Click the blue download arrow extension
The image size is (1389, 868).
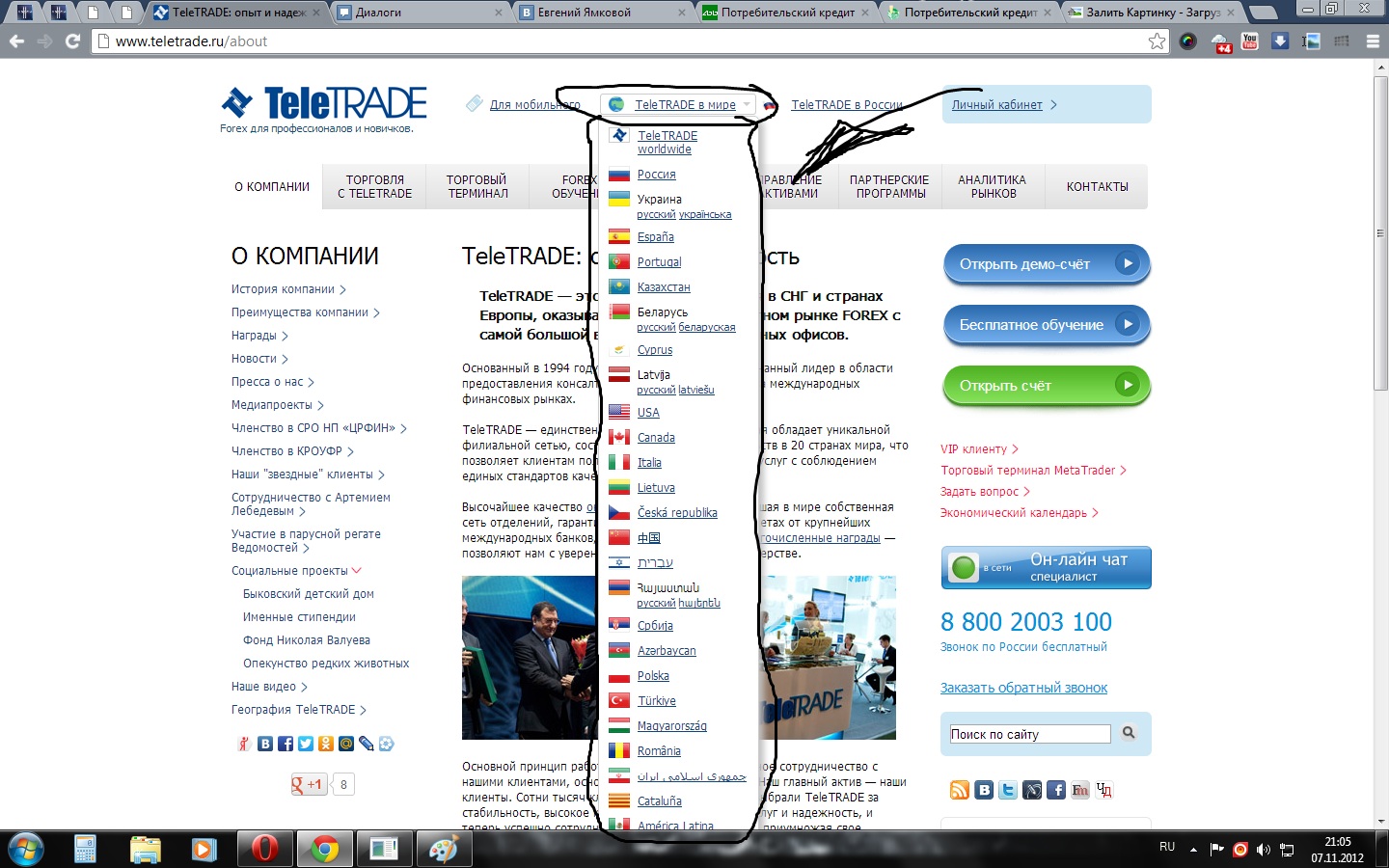point(1280,41)
